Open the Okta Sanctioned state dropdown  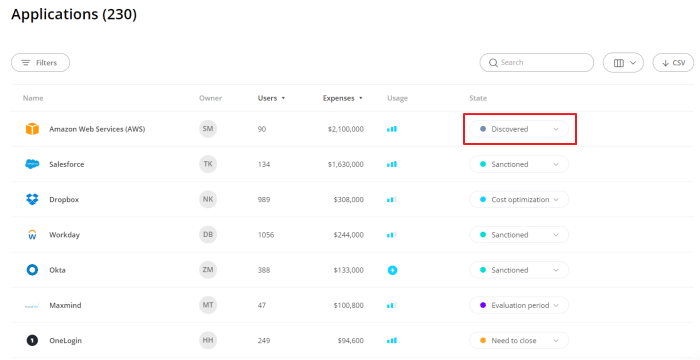519,270
